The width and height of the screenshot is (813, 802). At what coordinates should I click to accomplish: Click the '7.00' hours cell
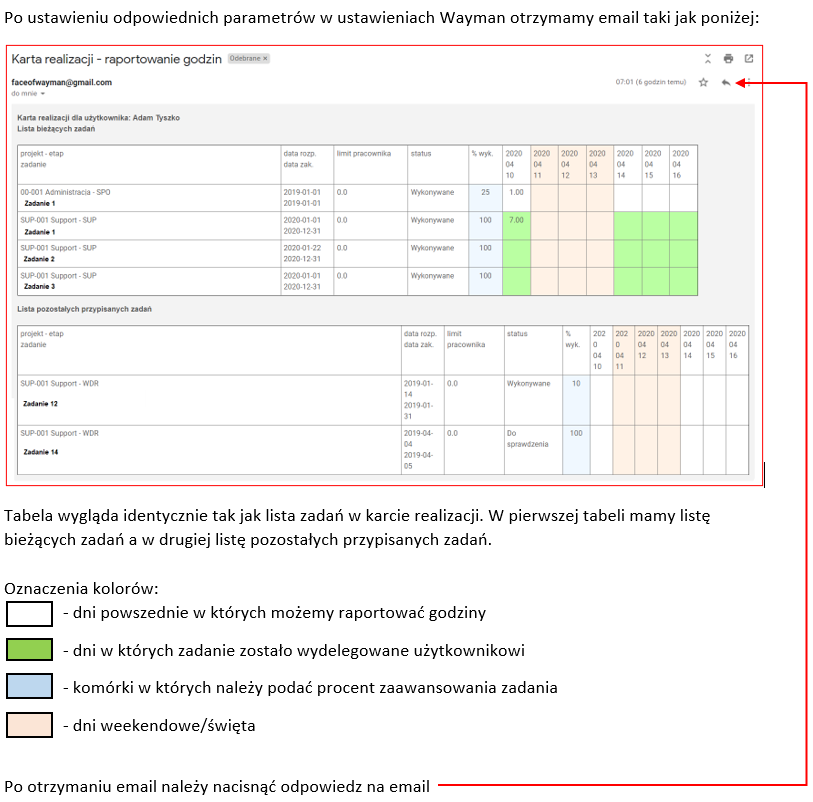(x=516, y=226)
